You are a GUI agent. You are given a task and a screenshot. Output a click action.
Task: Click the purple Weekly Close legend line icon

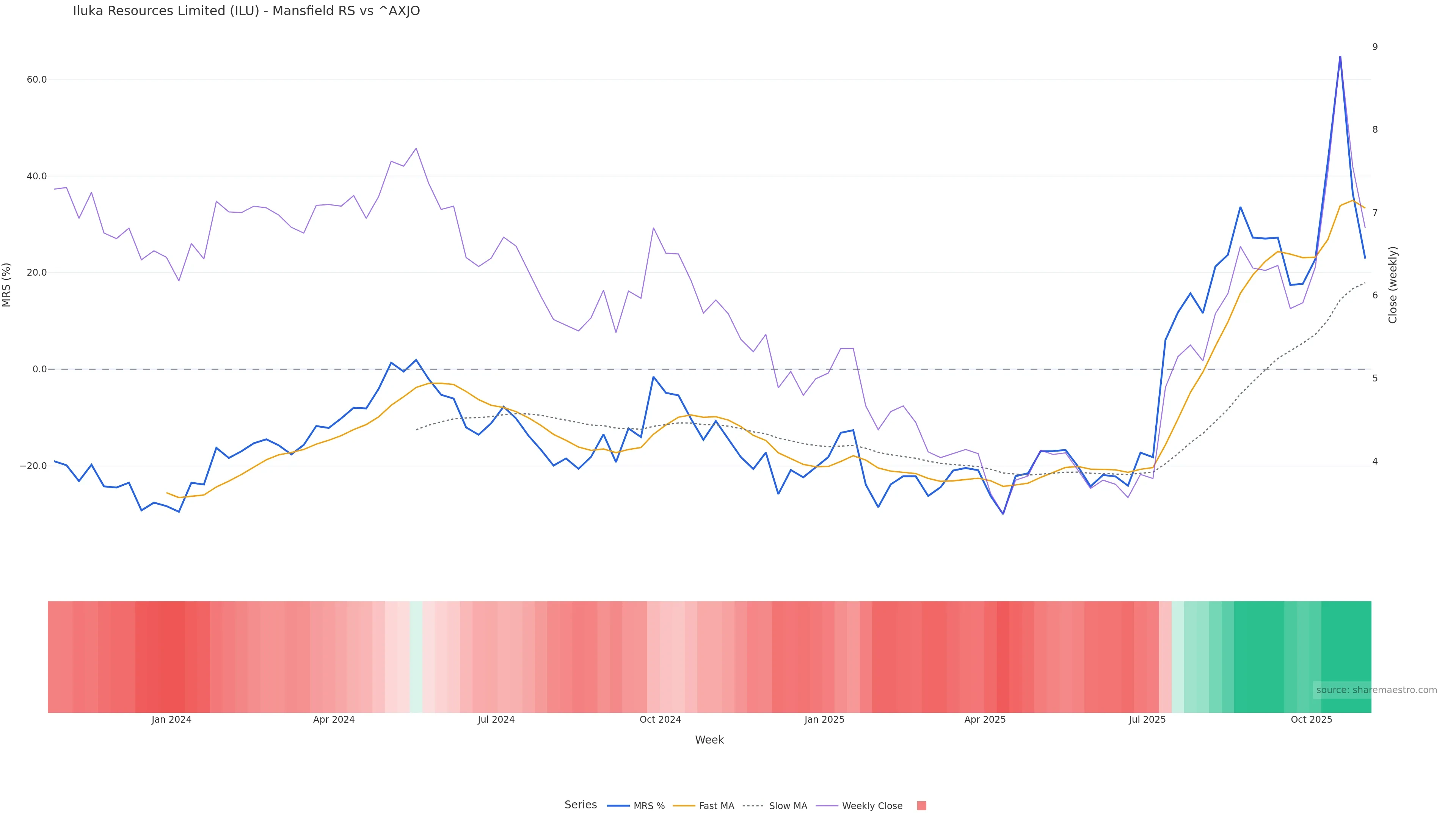[827, 806]
